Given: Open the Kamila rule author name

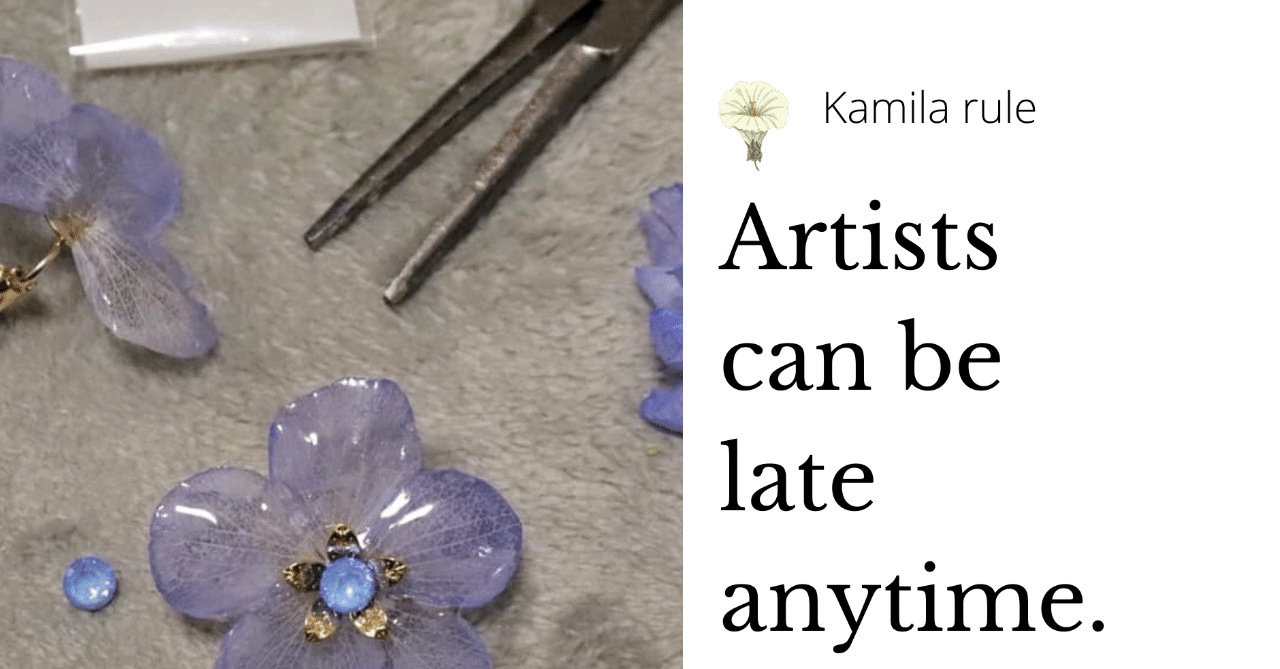Looking at the screenshot, I should coord(929,108).
